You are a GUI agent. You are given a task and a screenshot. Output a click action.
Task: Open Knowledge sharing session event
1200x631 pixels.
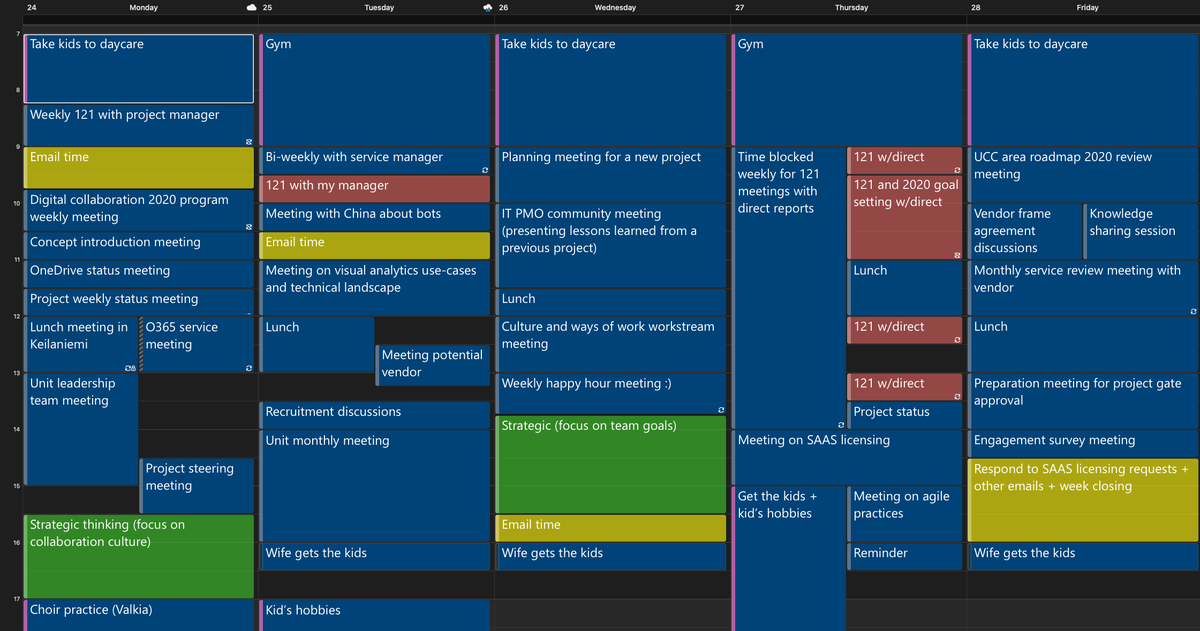pyautogui.click(x=1142, y=231)
